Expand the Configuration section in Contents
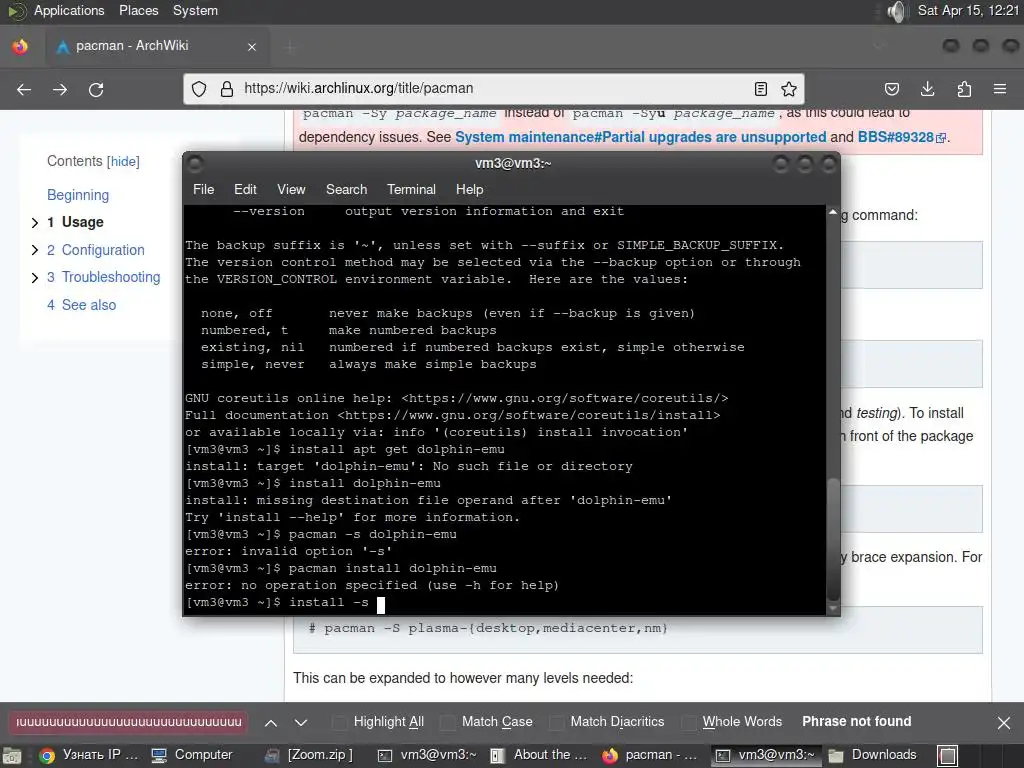Image resolution: width=1024 pixels, height=768 pixels. (x=35, y=250)
